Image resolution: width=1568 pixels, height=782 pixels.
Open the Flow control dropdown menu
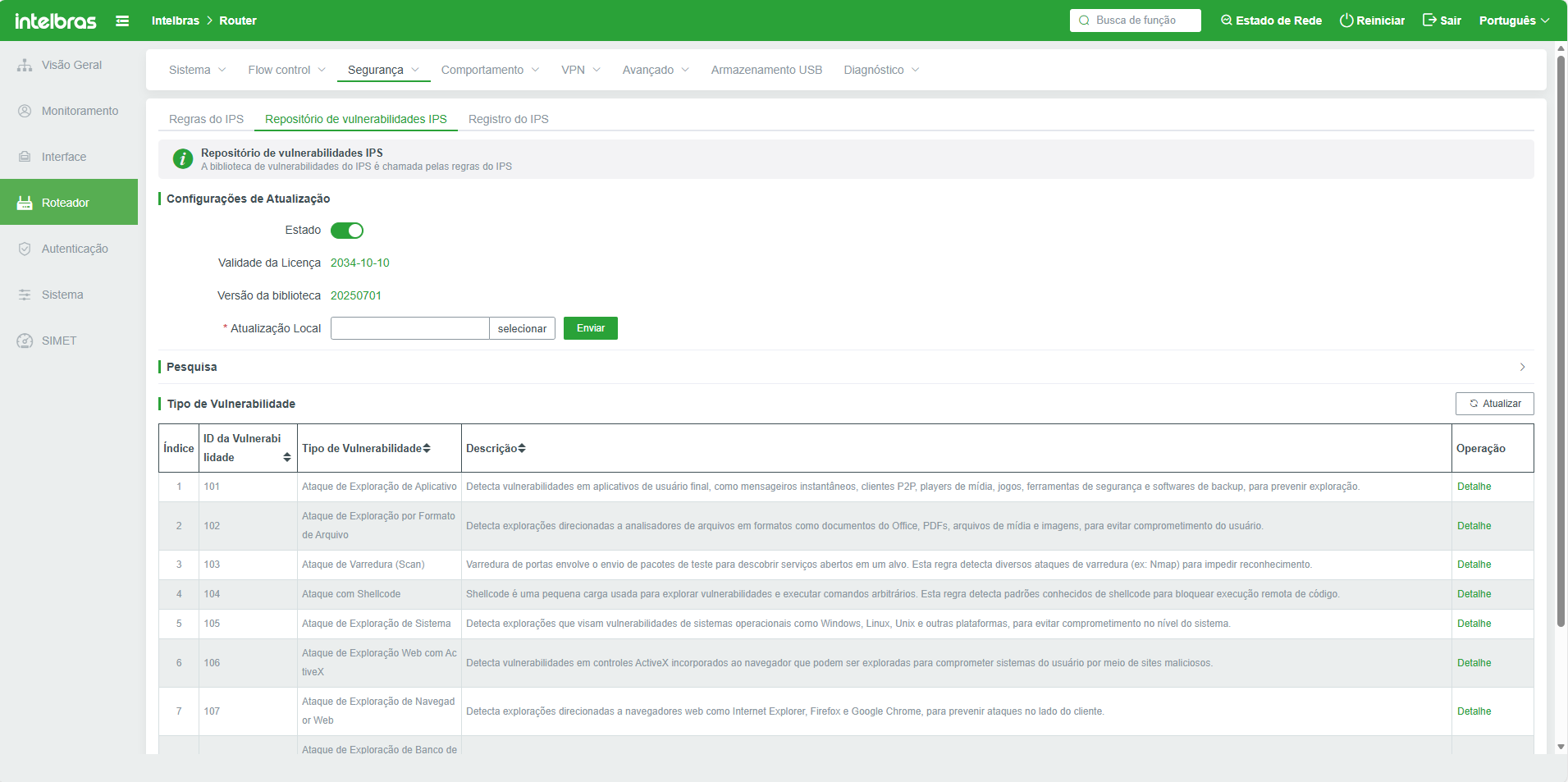(286, 70)
